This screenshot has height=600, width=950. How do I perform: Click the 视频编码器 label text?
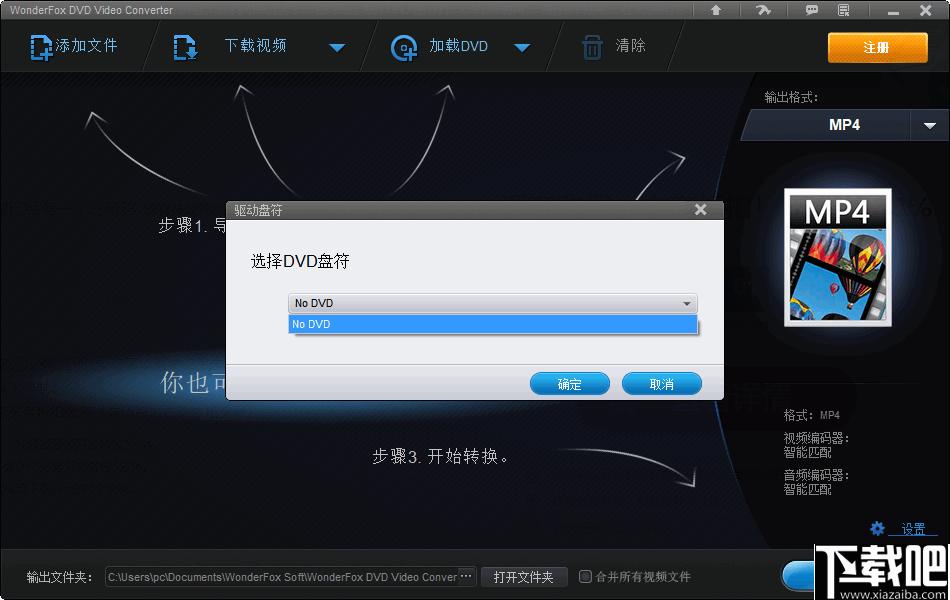tap(816, 438)
